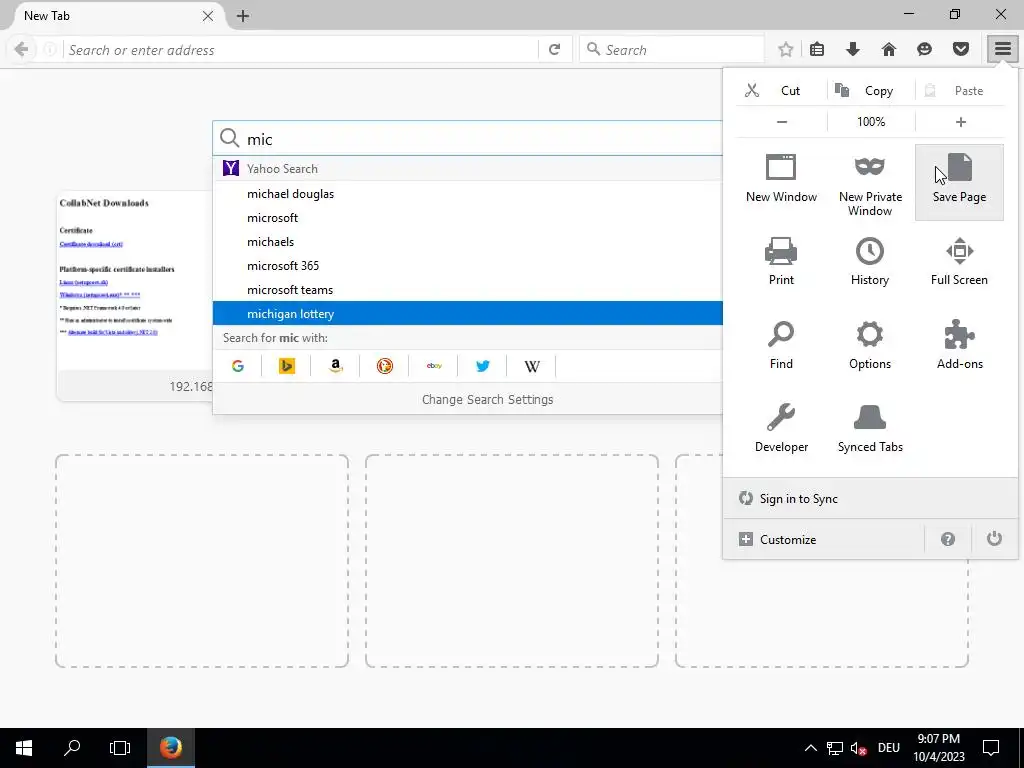Click Save Page in menu panel
1024x768 pixels.
click(x=959, y=182)
